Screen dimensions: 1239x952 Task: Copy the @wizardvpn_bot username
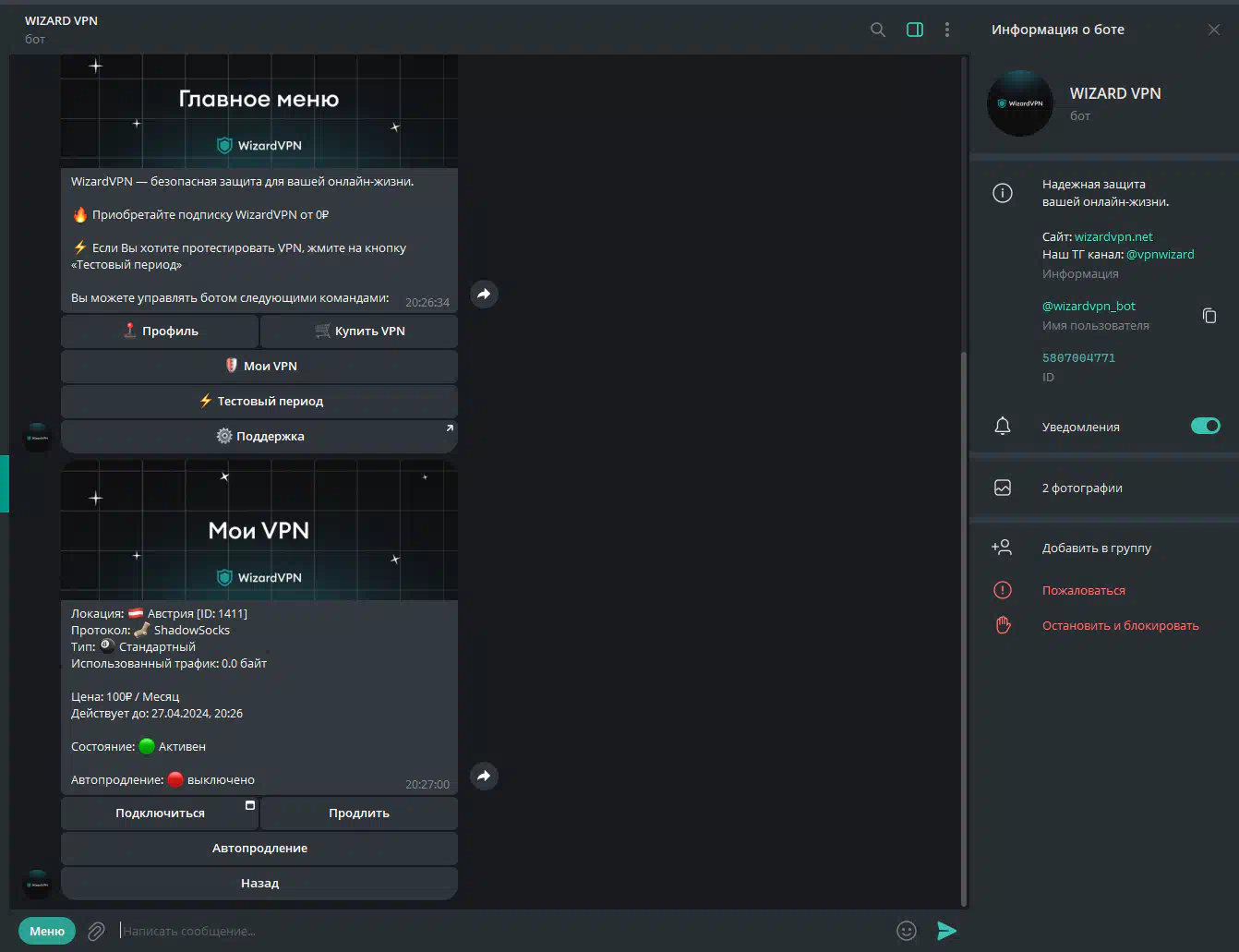[x=1209, y=316]
